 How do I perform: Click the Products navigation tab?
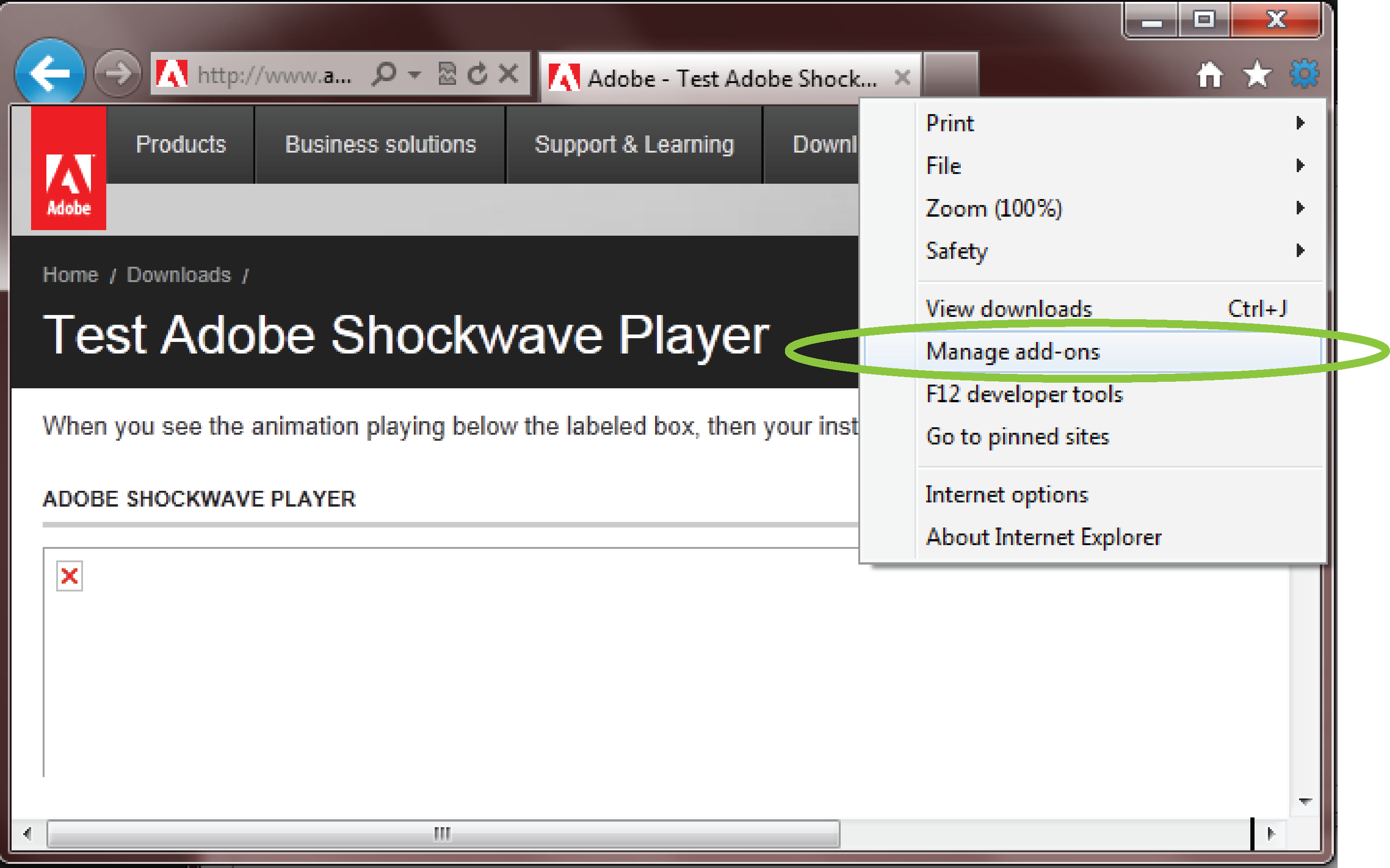coord(180,143)
